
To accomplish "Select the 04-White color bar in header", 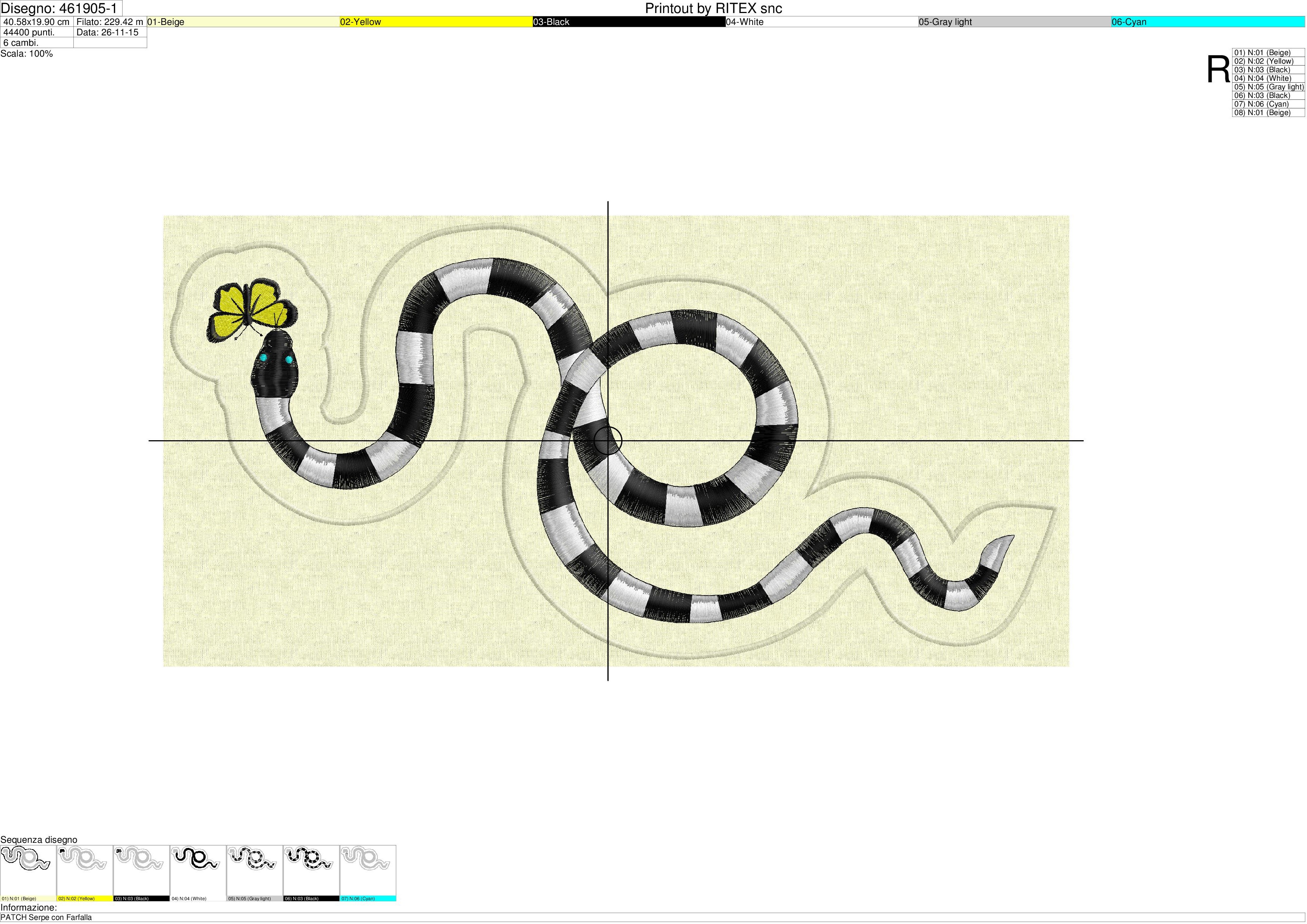I will [822, 22].
